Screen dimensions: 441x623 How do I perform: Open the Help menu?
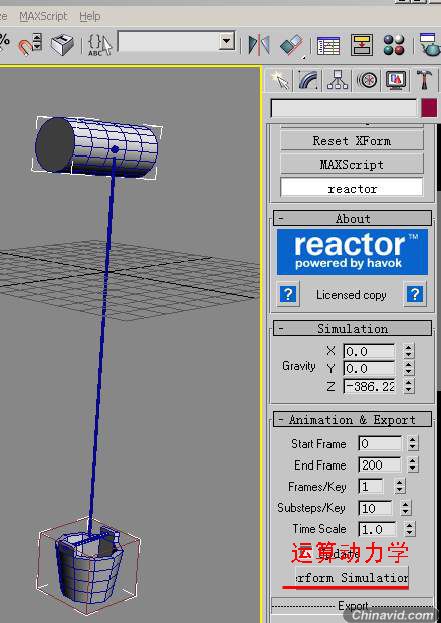click(89, 16)
